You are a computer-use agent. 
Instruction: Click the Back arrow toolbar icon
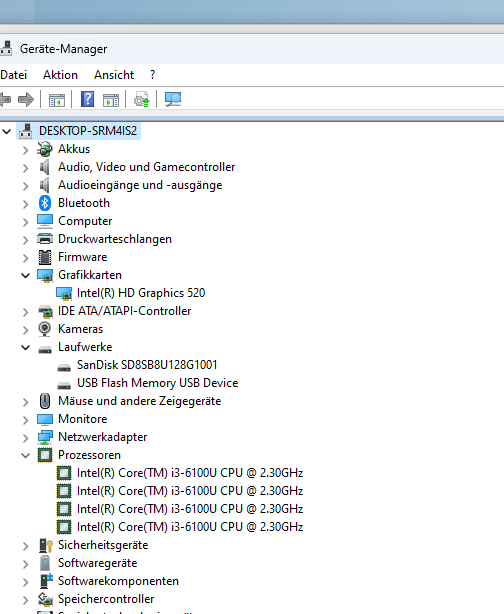click(5, 99)
